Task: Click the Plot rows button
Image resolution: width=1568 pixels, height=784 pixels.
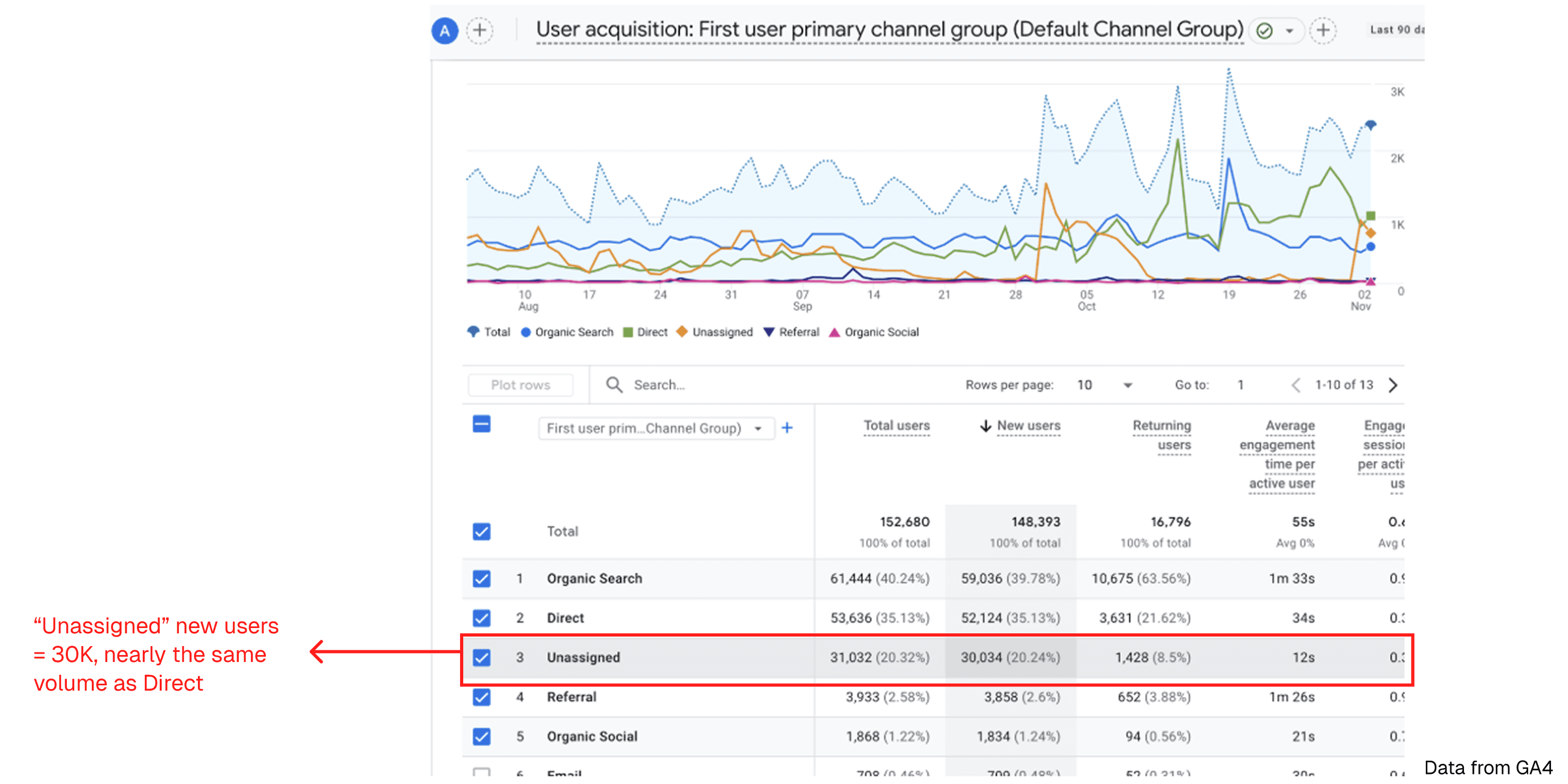Action: click(x=521, y=385)
